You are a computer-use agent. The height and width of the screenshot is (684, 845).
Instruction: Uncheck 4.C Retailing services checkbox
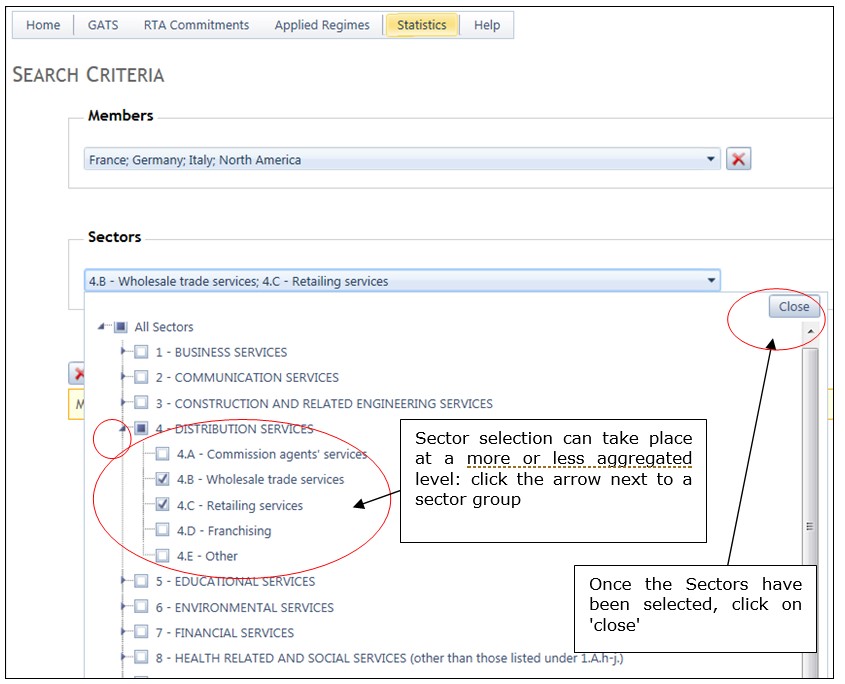(162, 505)
